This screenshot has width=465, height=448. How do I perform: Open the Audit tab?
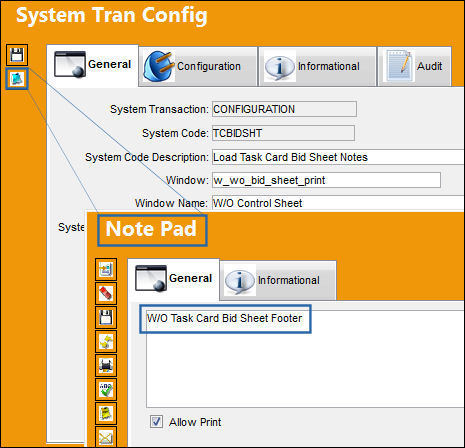(x=414, y=67)
